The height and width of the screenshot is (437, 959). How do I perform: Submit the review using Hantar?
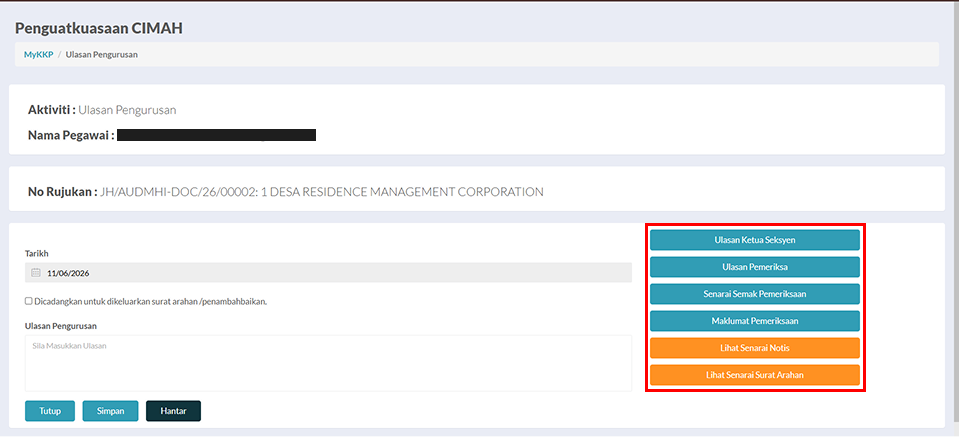(173, 411)
